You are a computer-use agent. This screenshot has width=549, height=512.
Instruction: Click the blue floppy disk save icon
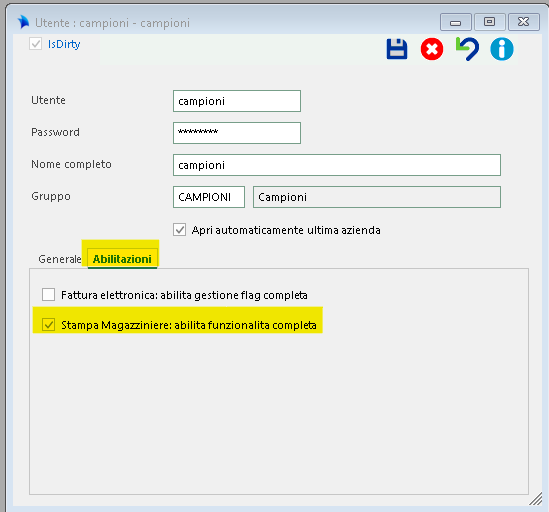pos(397,49)
